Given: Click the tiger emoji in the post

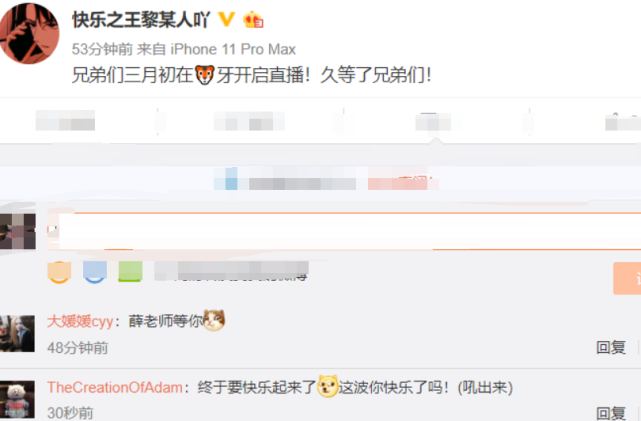Looking at the screenshot, I should point(205,75).
